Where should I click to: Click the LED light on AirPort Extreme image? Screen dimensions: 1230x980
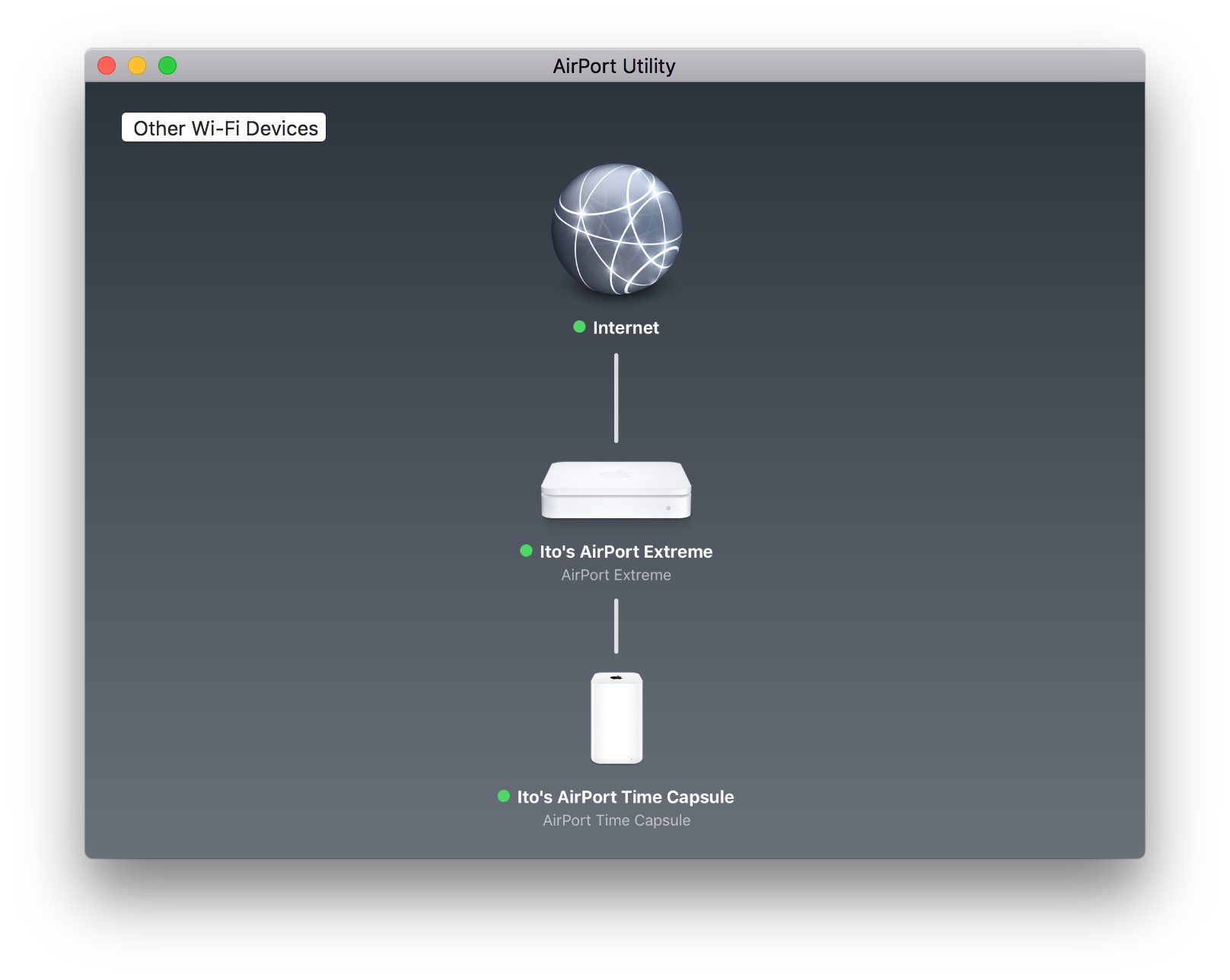pyautogui.click(x=668, y=508)
